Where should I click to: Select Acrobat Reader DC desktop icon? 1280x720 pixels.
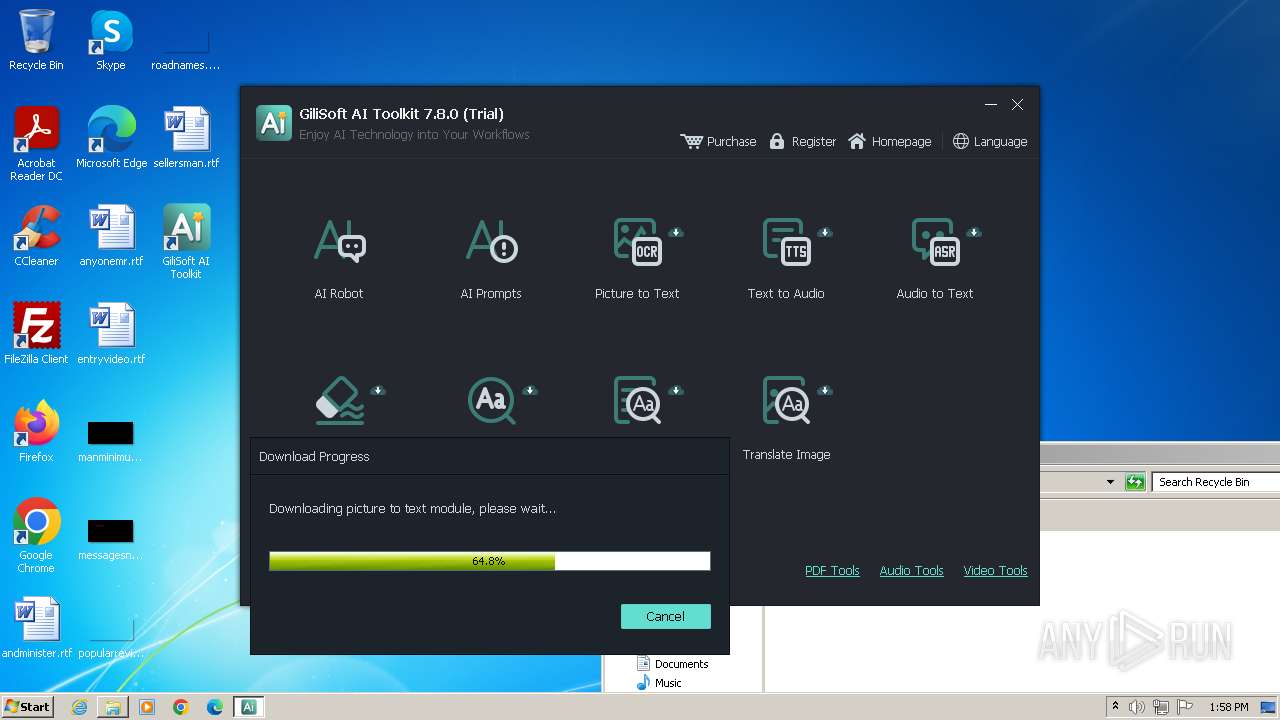(x=36, y=144)
